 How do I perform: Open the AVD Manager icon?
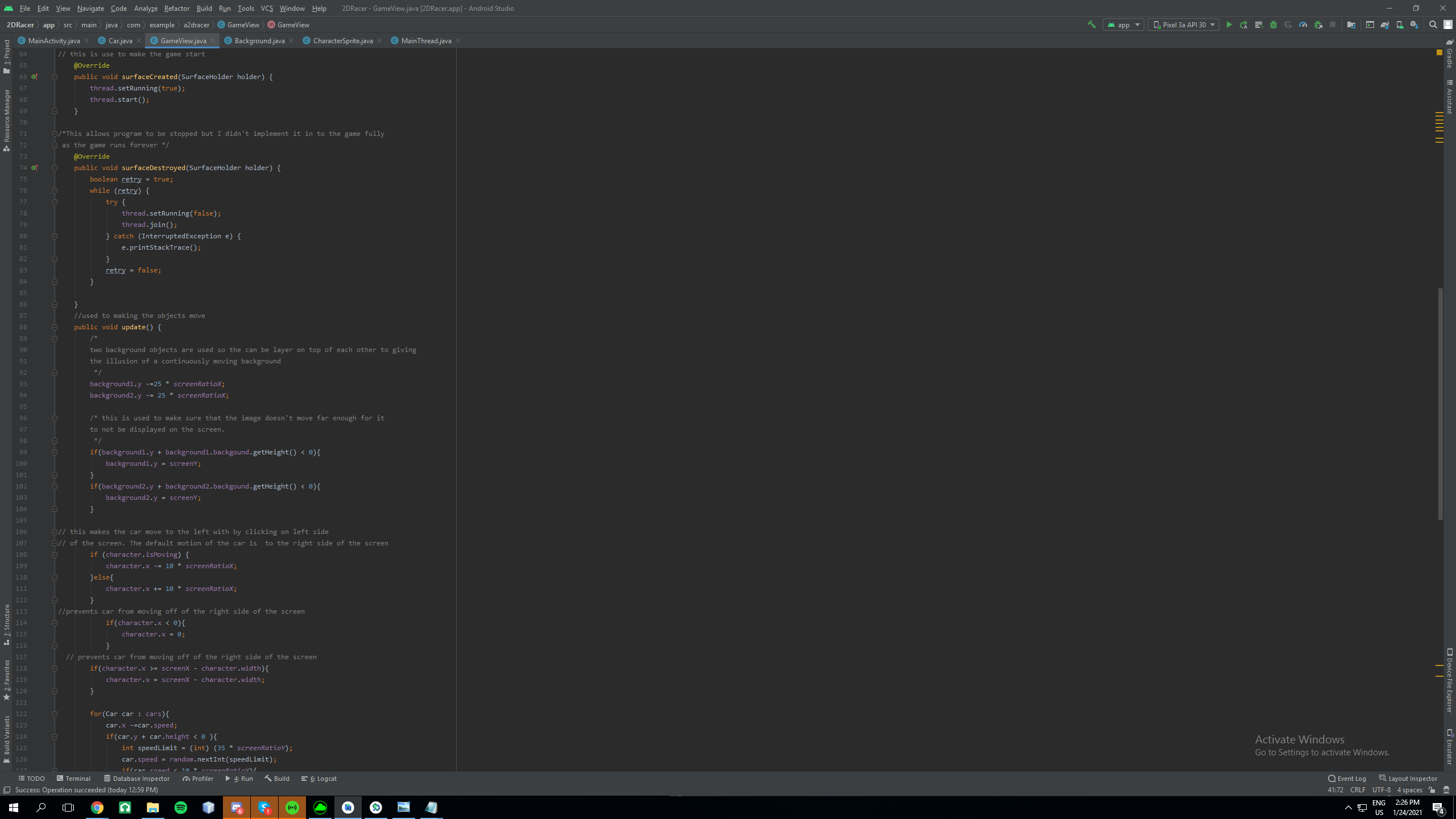coord(1400,25)
